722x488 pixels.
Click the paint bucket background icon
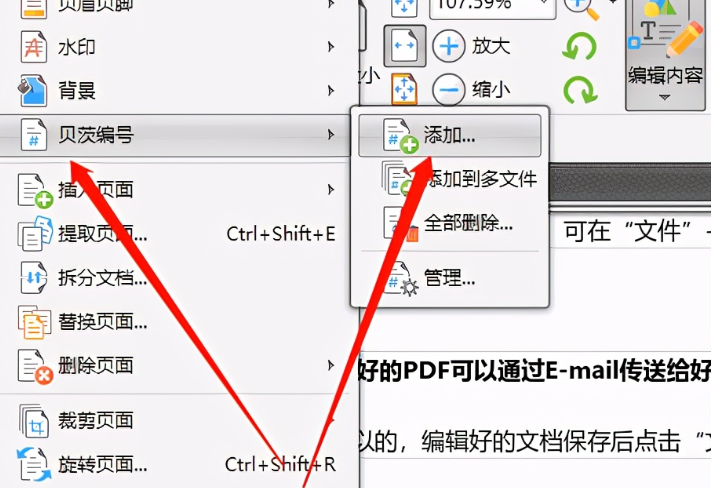tap(32, 90)
